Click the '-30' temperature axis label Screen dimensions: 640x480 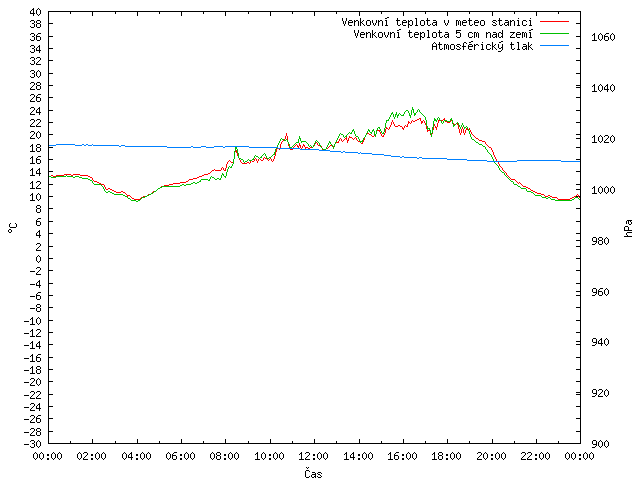pos(33,444)
